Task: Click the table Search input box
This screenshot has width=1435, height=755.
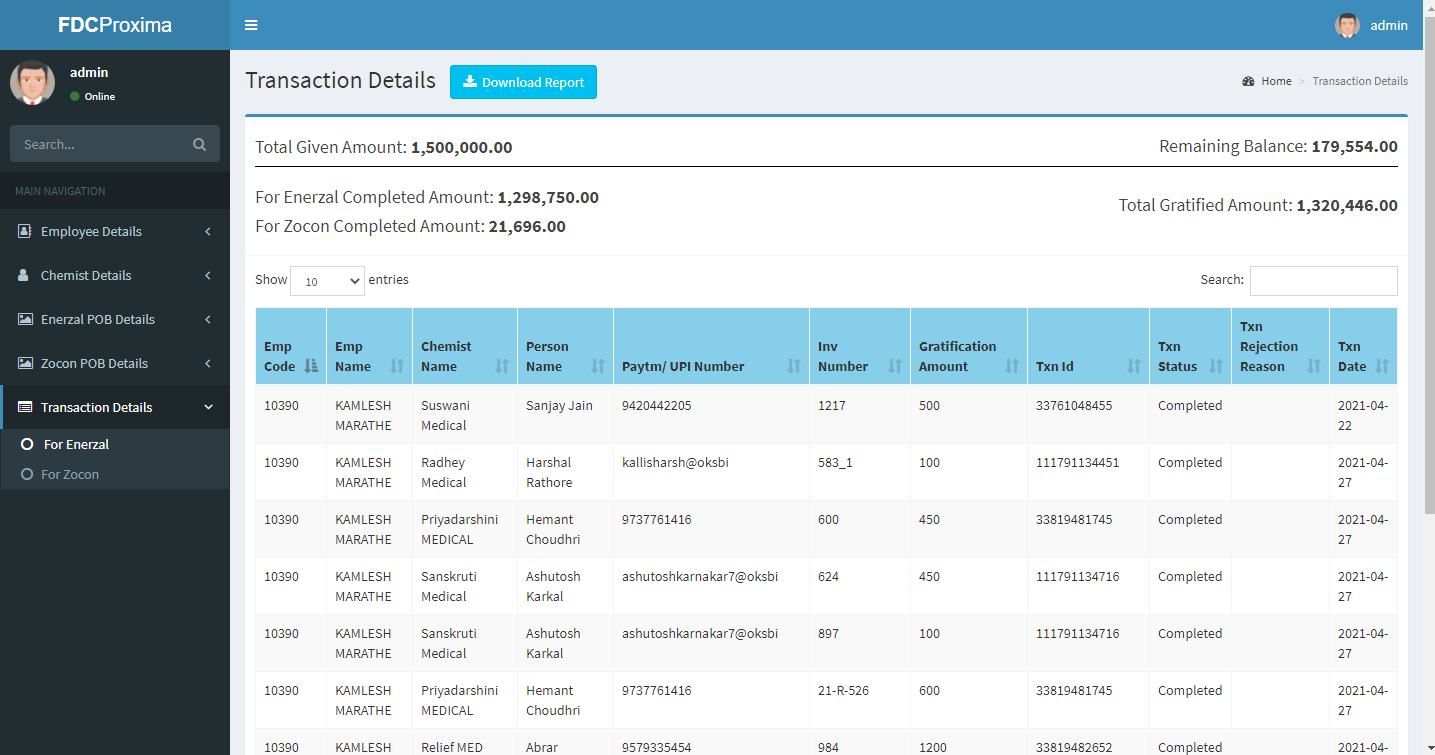Action: tap(1323, 280)
